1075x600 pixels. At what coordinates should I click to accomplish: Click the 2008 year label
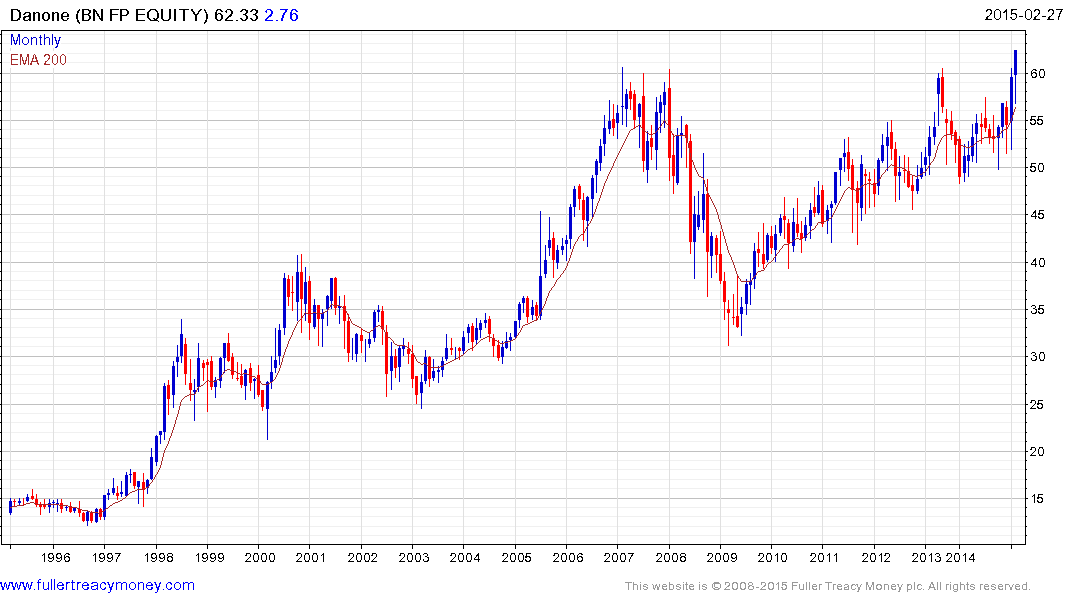point(671,557)
